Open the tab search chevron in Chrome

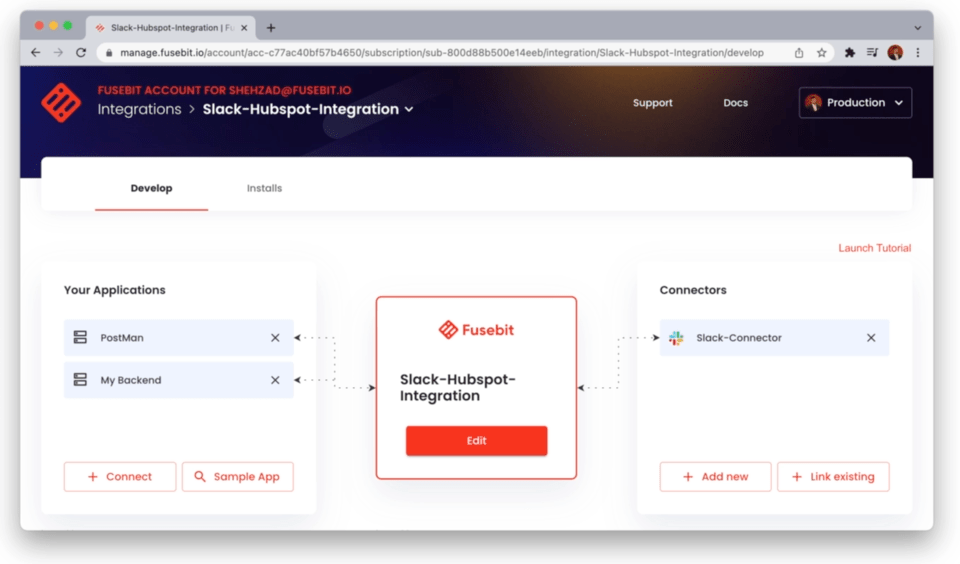(x=917, y=28)
